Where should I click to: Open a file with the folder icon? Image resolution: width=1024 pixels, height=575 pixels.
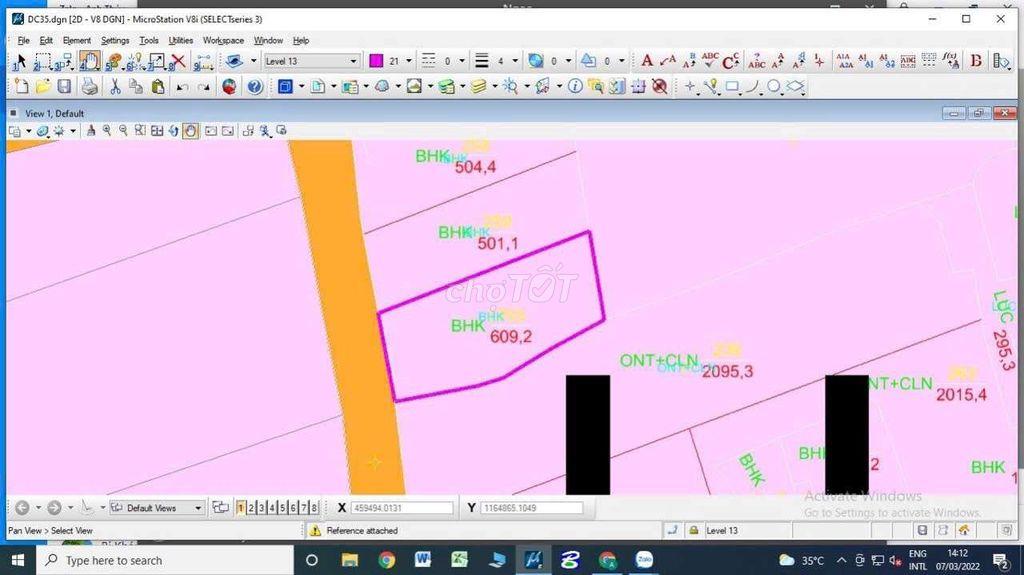click(43, 86)
